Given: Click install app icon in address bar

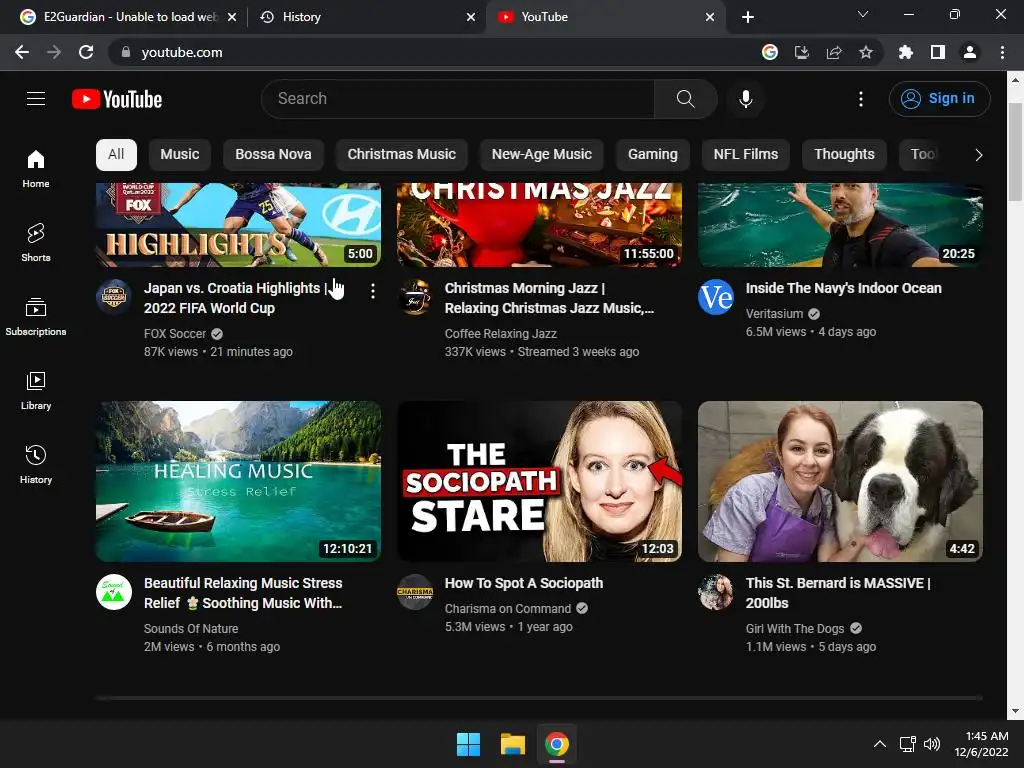Looking at the screenshot, I should click(x=801, y=52).
